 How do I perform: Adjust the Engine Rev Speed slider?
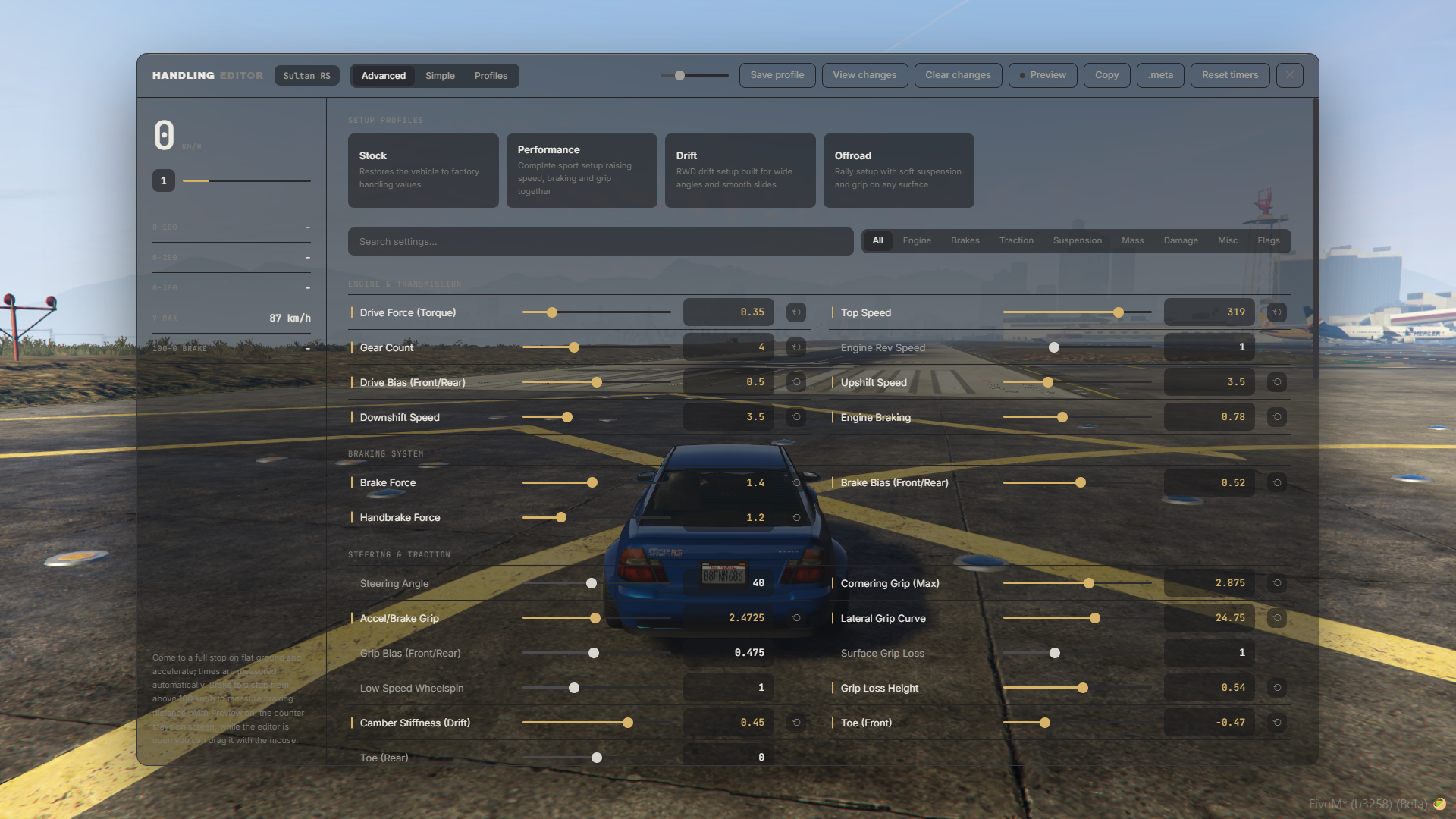coord(1077,347)
